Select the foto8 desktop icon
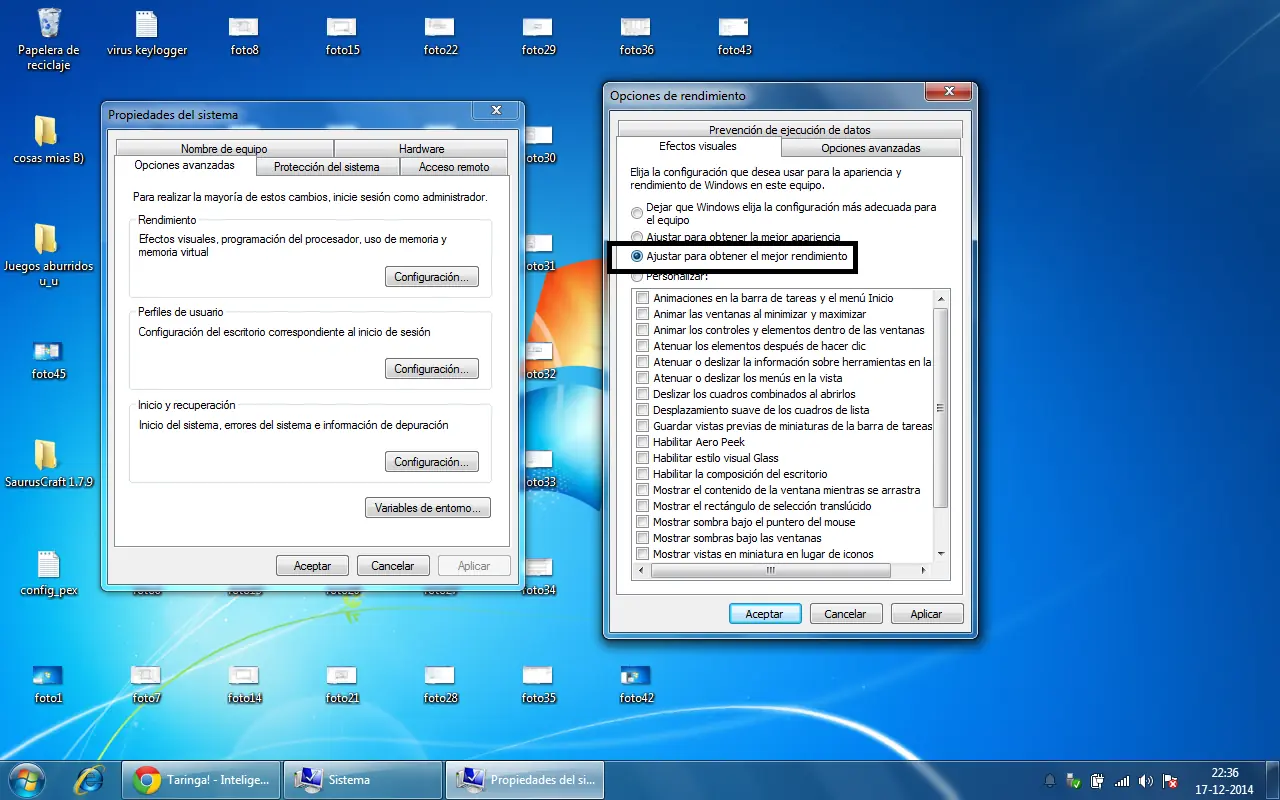 pos(243,34)
